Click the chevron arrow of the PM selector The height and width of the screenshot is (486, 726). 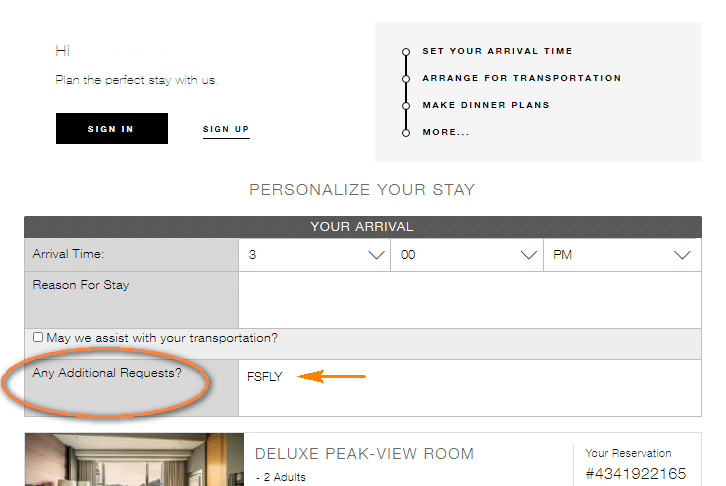682,255
